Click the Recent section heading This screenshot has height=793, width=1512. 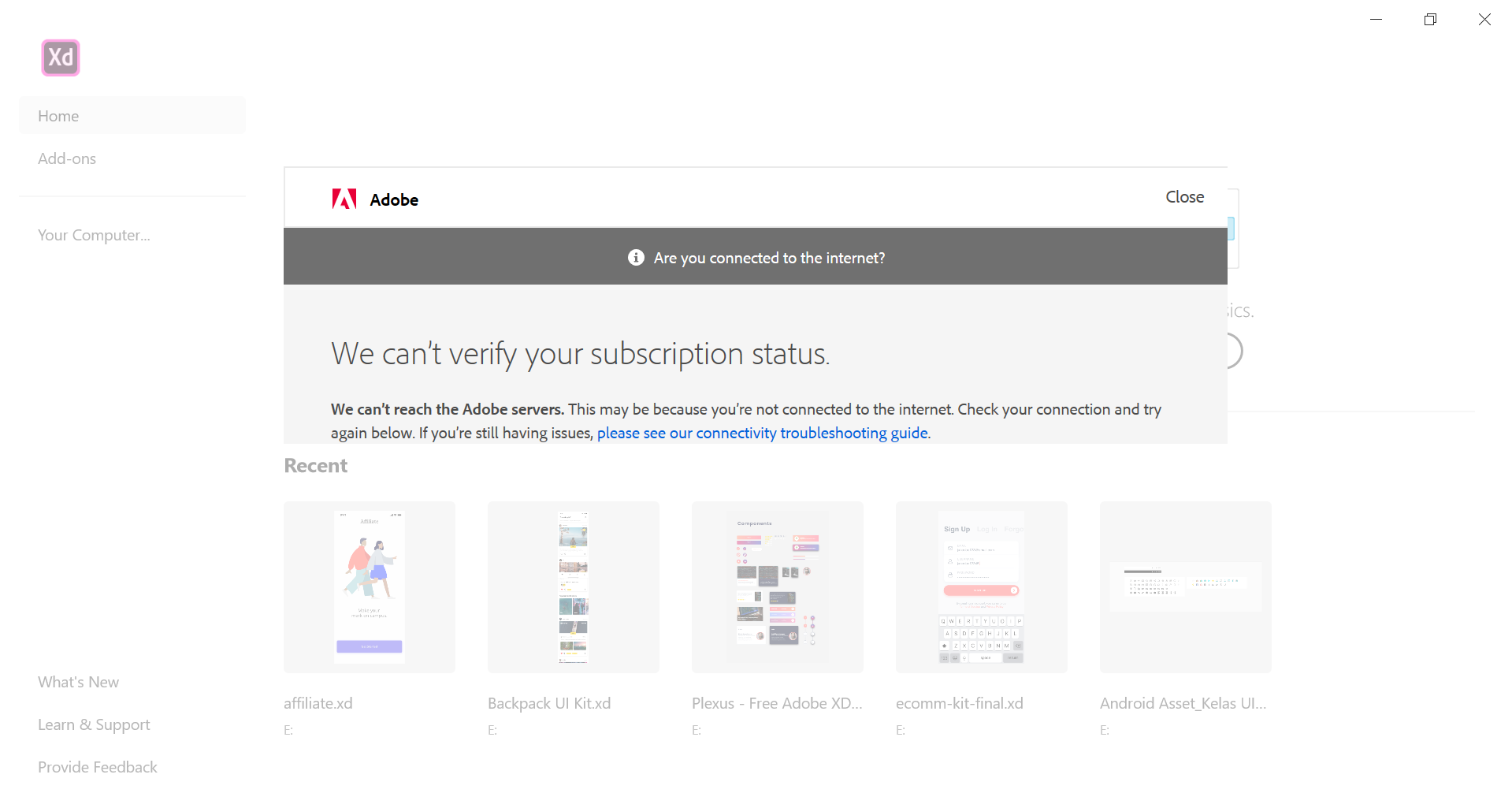(315, 466)
